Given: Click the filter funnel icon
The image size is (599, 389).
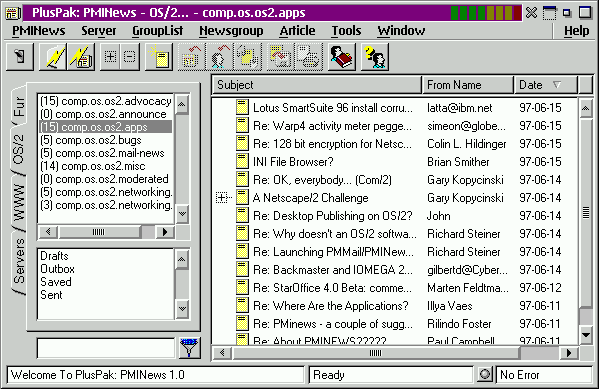Looking at the screenshot, I should pos(189,347).
